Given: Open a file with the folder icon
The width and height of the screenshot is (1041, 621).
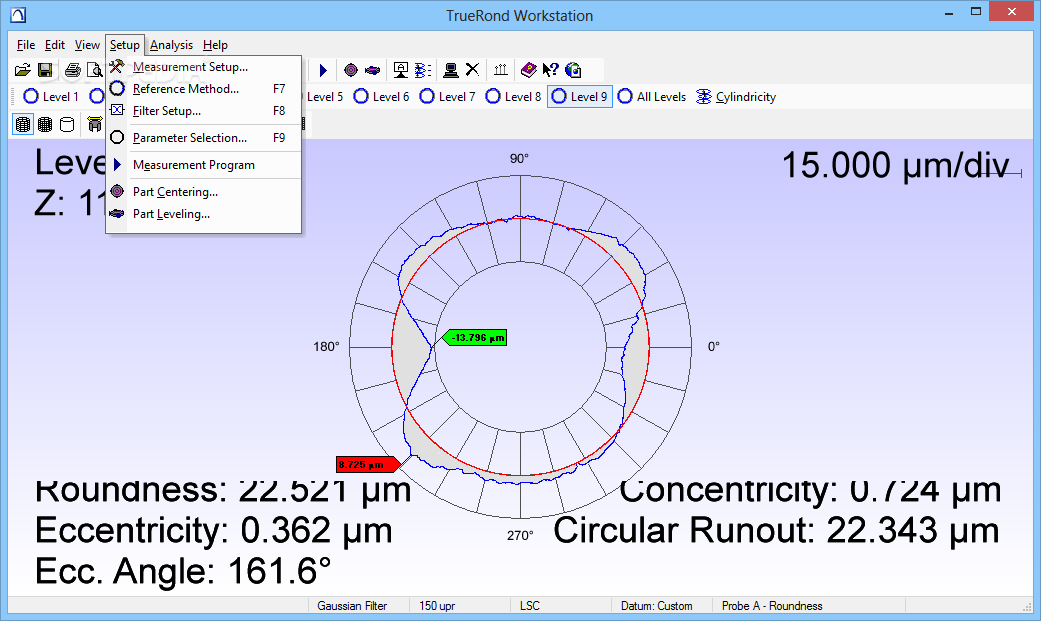Looking at the screenshot, I should (23, 70).
